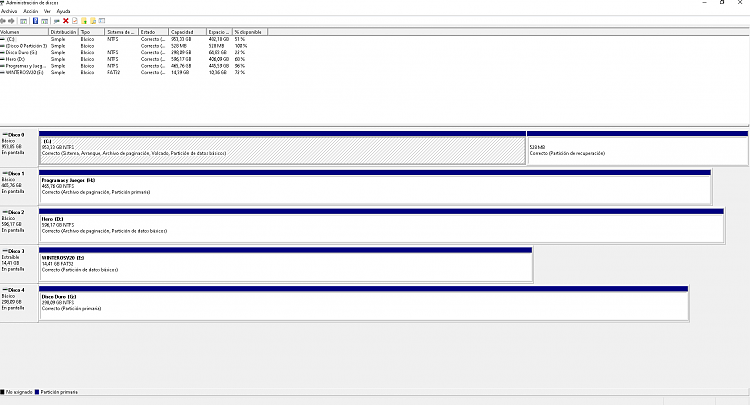
Task: Select the Disco Duro (G:) volume name in list
Action: click(21, 53)
